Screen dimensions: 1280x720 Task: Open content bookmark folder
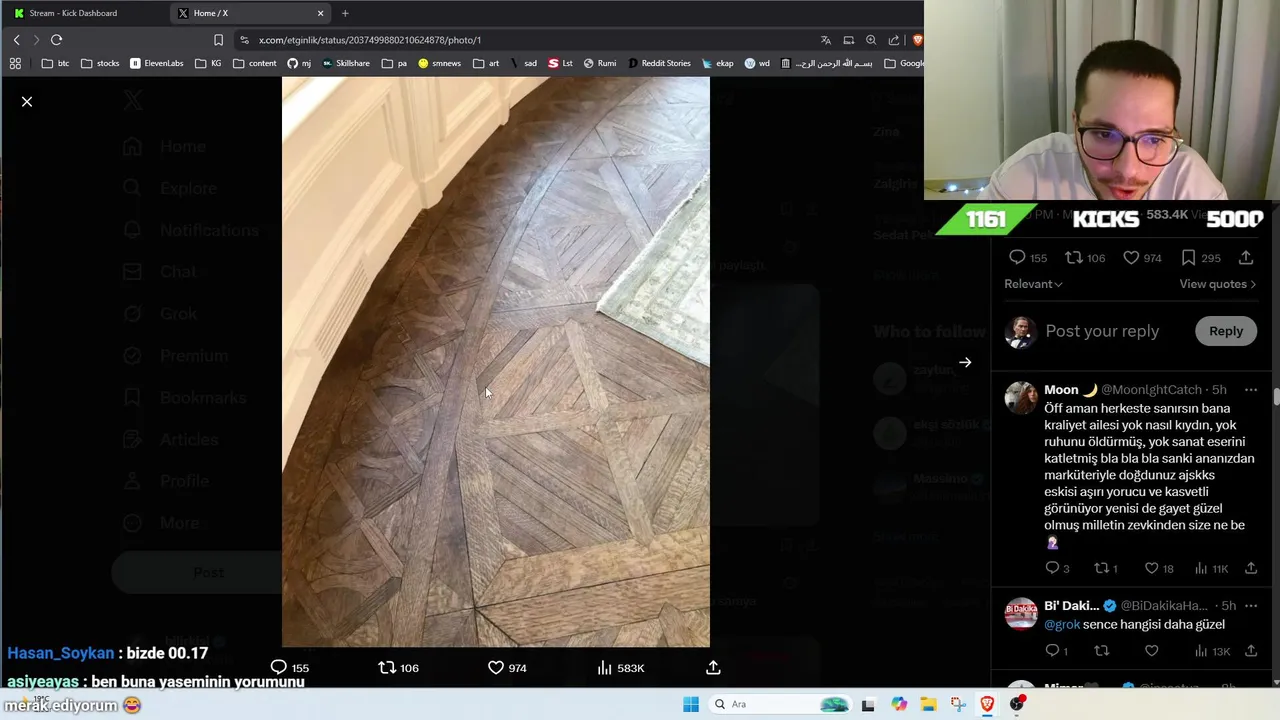coord(255,63)
